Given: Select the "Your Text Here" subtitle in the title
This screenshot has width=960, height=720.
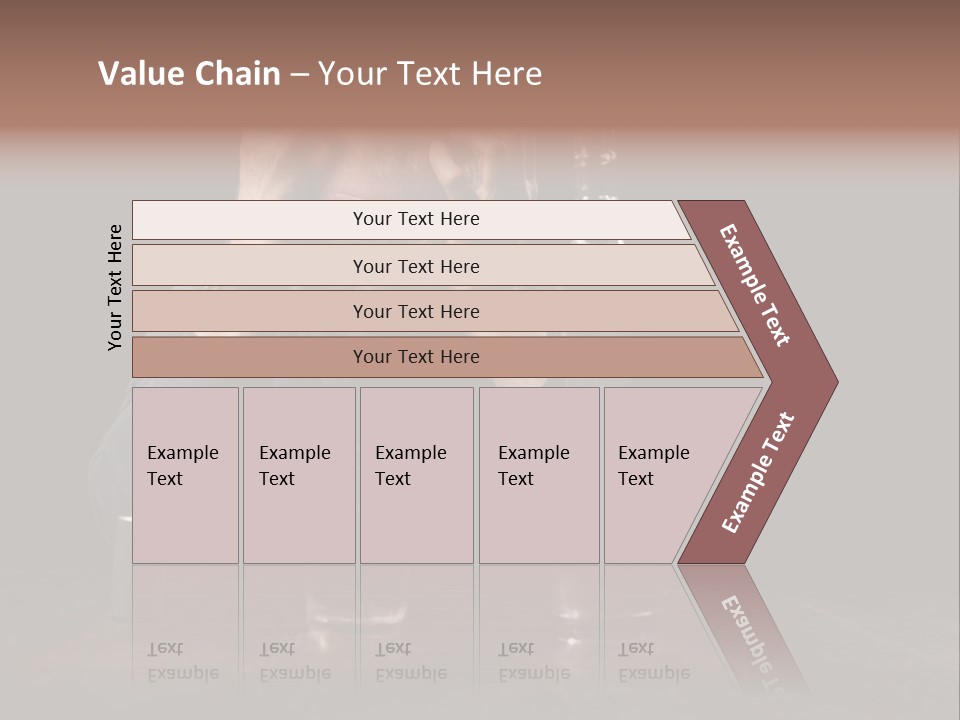Looking at the screenshot, I should [x=430, y=74].
